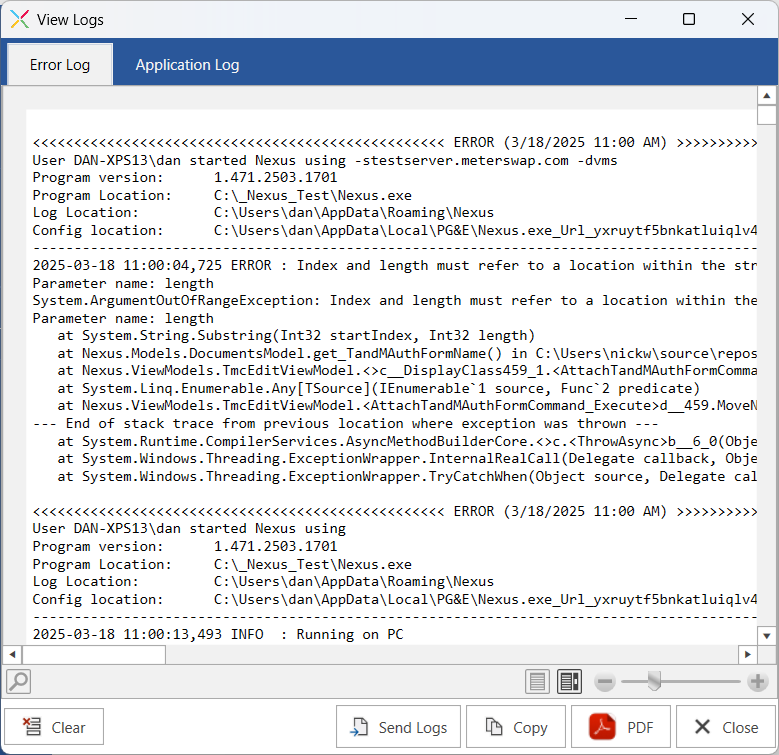Click the 'get_TandMAuthFormName()' stack line

click(407, 354)
